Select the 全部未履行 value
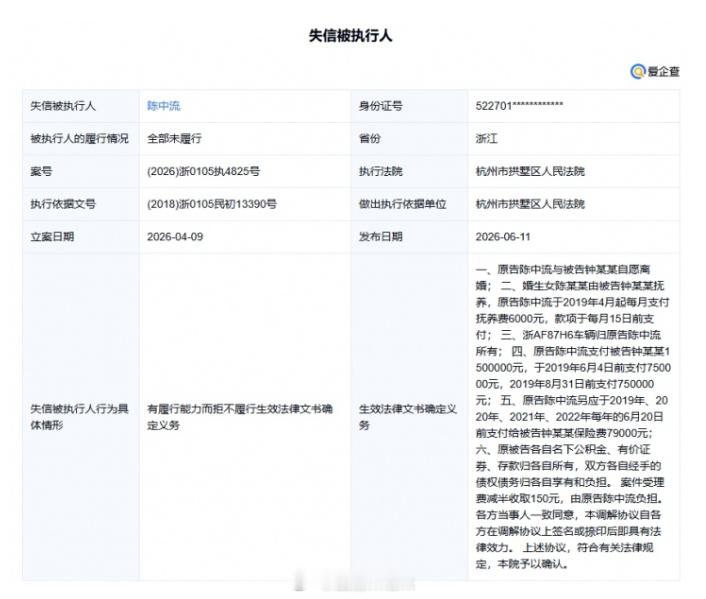 [174, 138]
